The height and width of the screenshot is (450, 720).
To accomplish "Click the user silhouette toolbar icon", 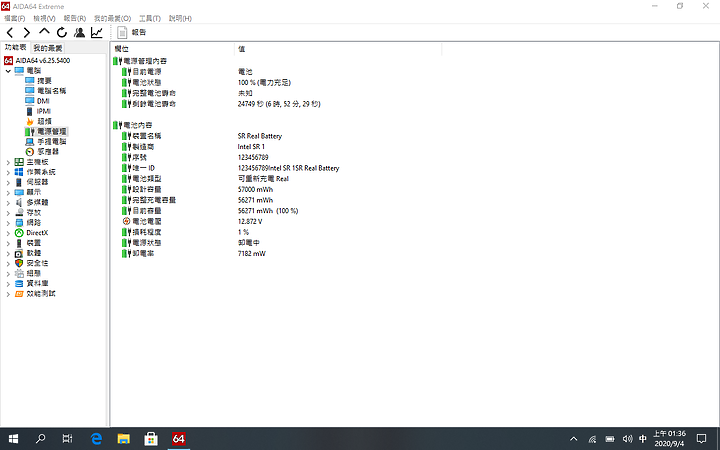I will pos(79,33).
